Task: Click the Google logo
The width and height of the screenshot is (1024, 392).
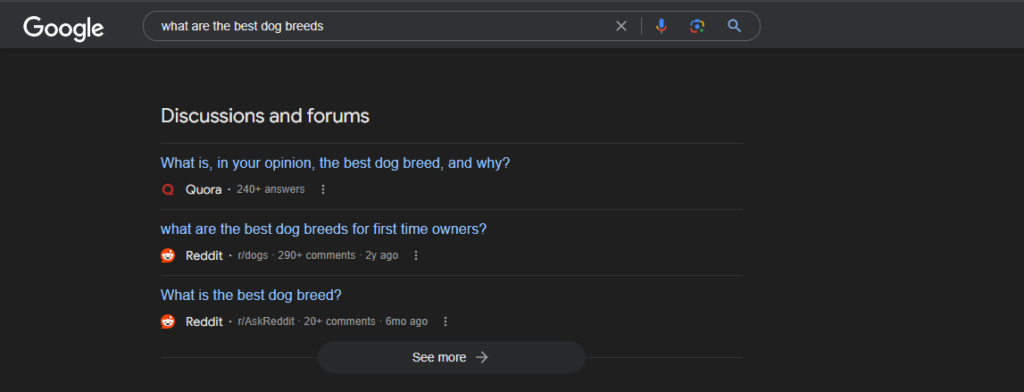Action: 63,28
